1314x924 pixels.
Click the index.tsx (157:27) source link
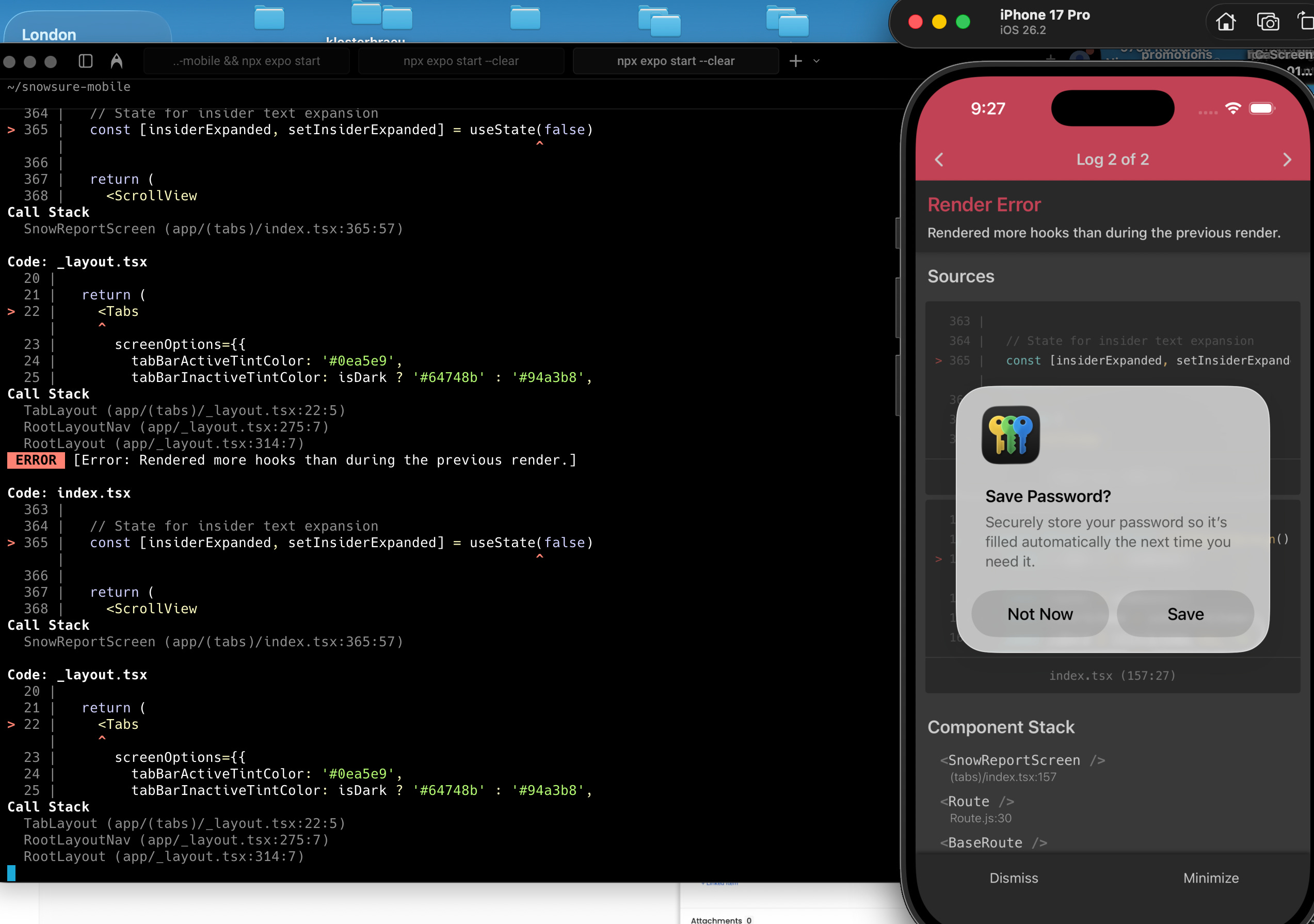1112,676
